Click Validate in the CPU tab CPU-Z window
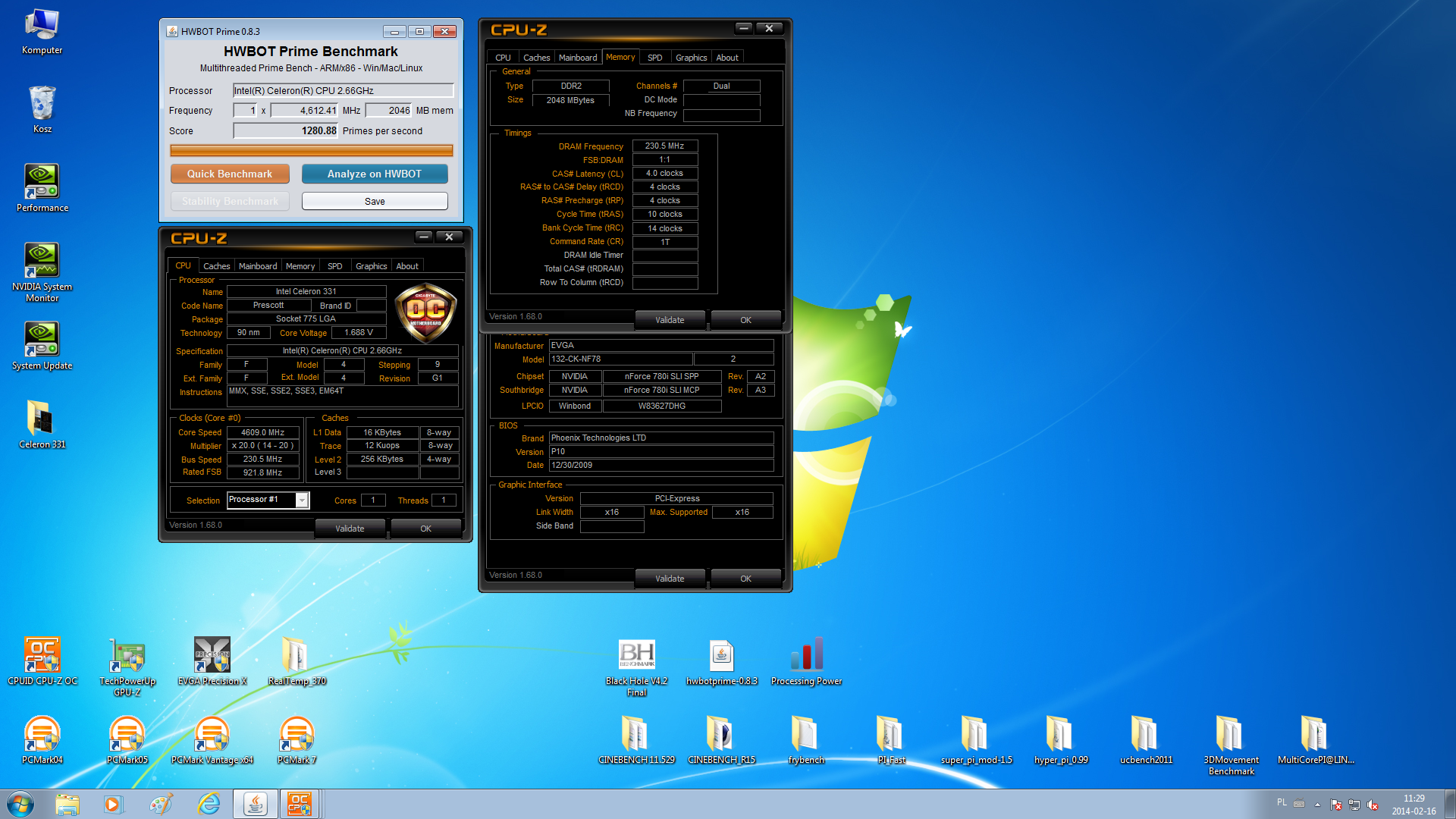Image resolution: width=1456 pixels, height=819 pixels. [x=350, y=529]
